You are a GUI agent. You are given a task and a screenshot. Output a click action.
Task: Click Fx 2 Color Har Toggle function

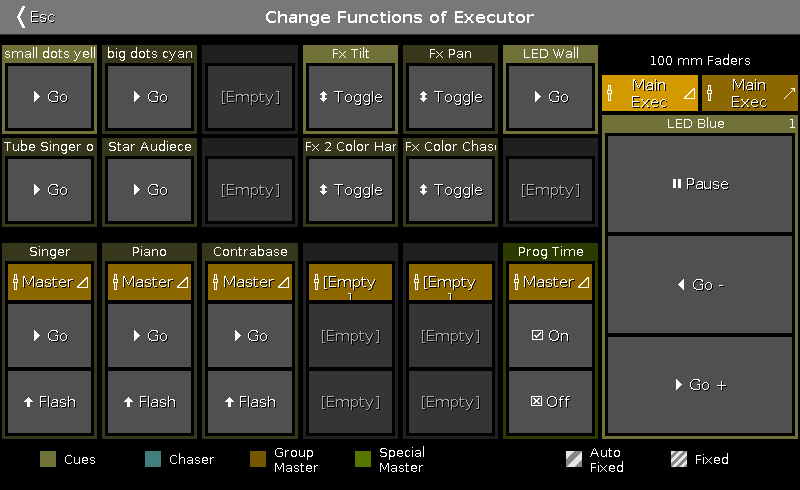[351, 190]
